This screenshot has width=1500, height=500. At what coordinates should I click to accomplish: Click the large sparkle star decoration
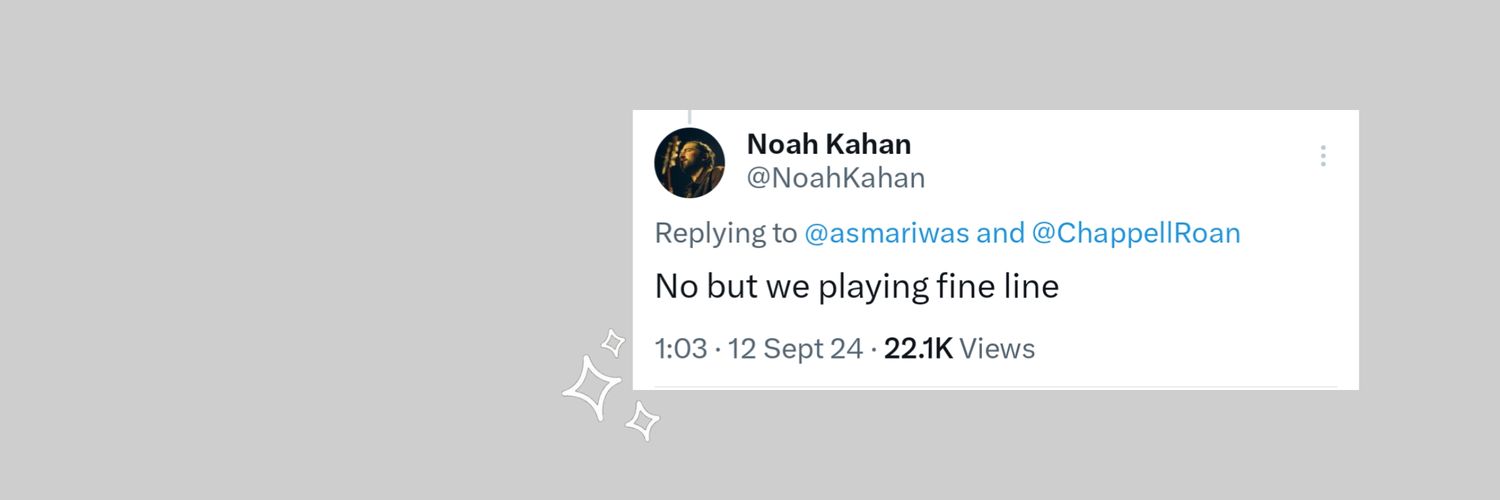(x=592, y=388)
